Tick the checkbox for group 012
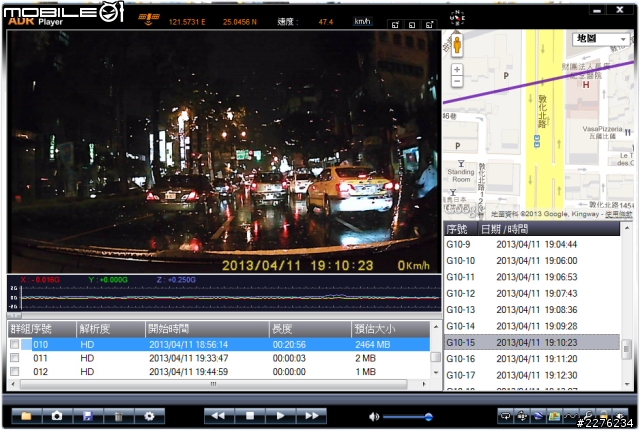Viewport: 640px width, 431px height. [15, 371]
